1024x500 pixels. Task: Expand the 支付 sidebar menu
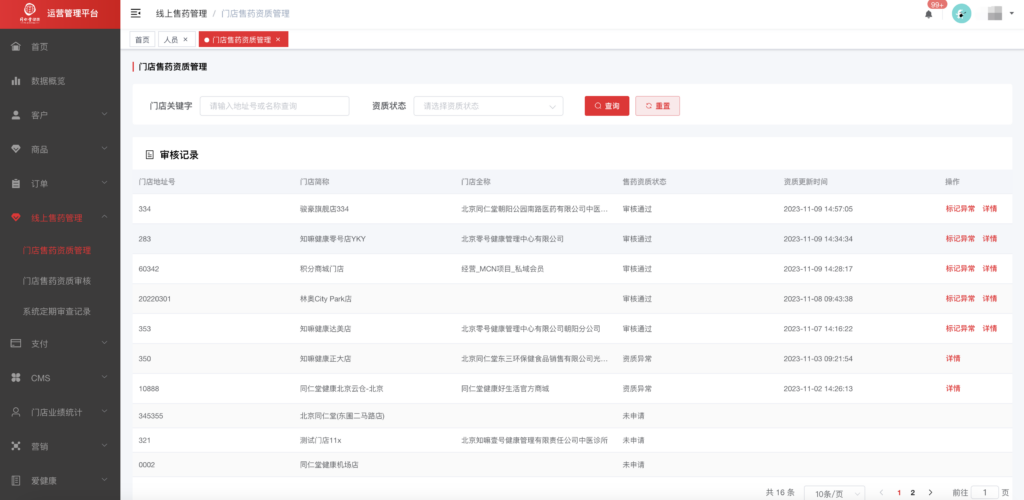pos(104,343)
